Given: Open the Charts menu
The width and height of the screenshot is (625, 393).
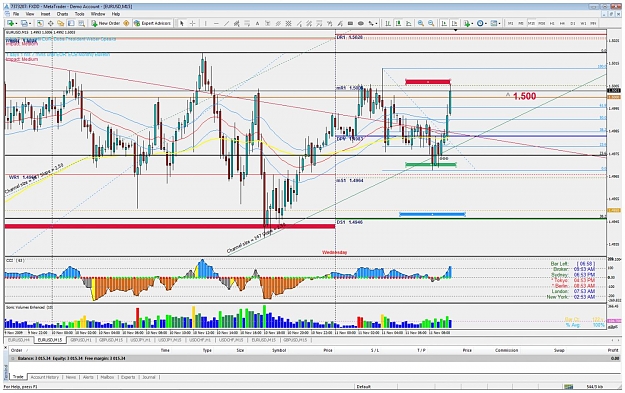Looking at the screenshot, I should 62,14.
